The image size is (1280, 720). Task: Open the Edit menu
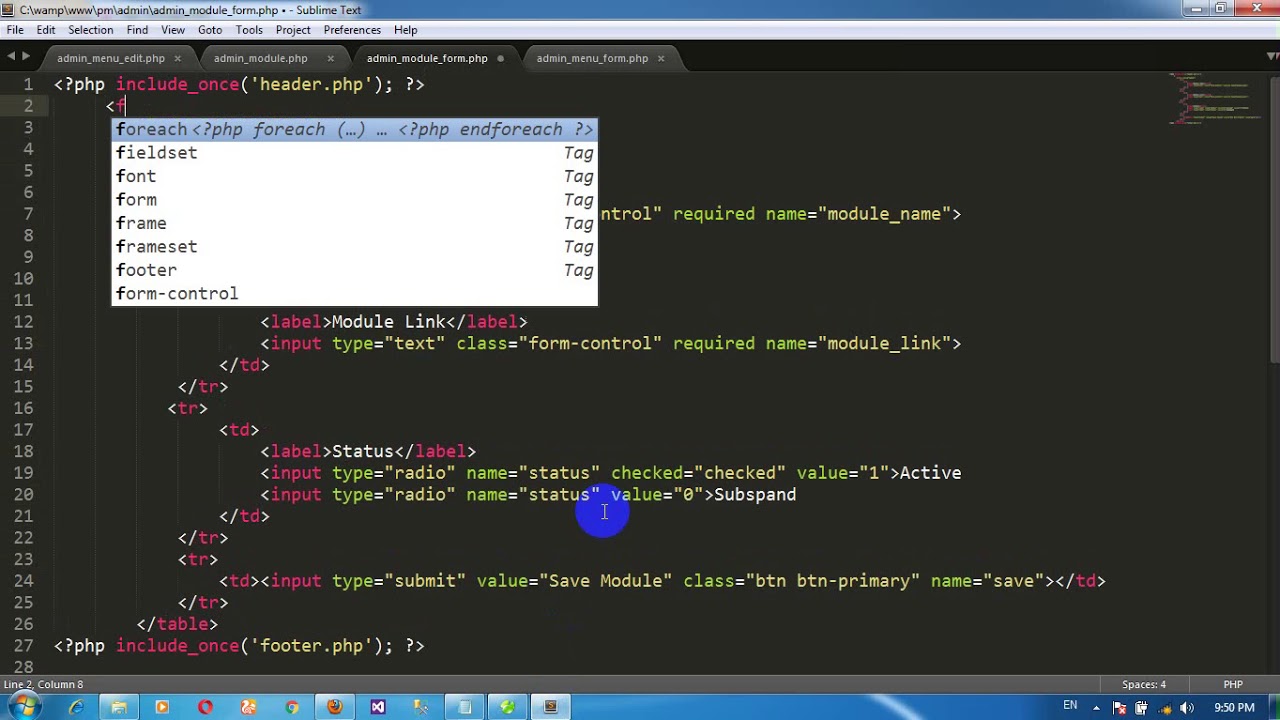pos(46,30)
